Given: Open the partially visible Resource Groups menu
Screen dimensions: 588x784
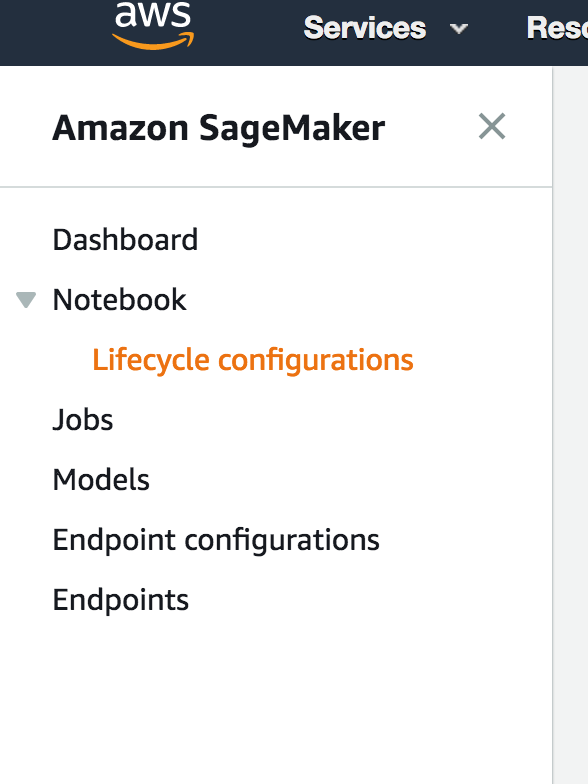Looking at the screenshot, I should pyautogui.click(x=557, y=28).
